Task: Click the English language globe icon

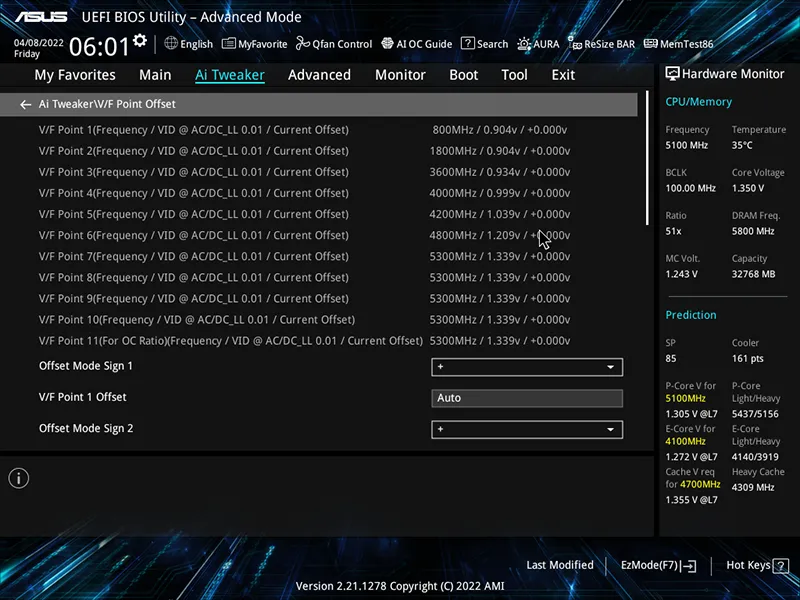Action: pyautogui.click(x=171, y=43)
